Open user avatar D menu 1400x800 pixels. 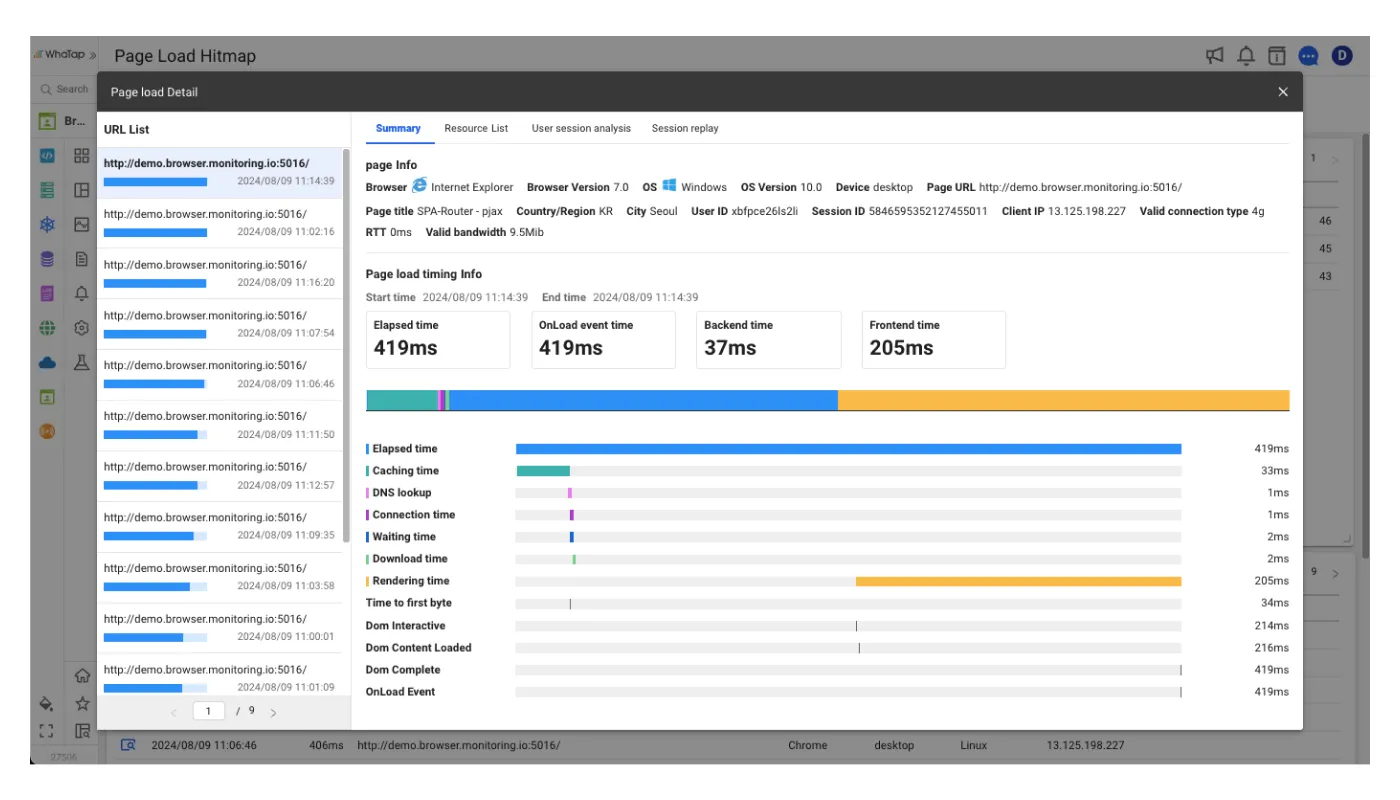point(1341,56)
